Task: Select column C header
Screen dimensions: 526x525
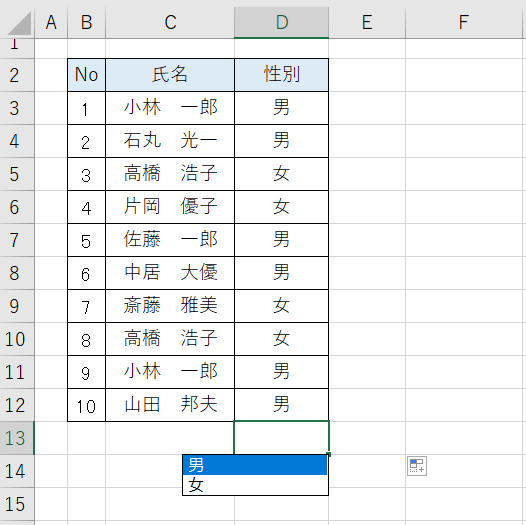Action: [170, 22]
